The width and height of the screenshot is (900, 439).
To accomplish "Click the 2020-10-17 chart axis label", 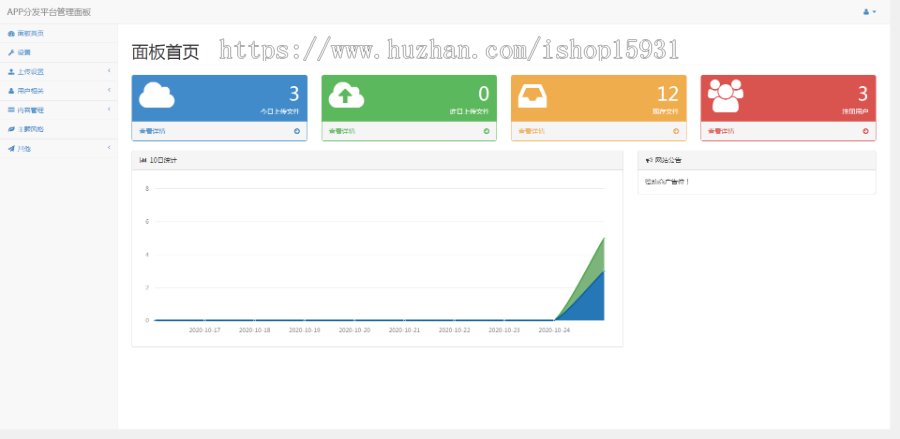I will click(205, 331).
